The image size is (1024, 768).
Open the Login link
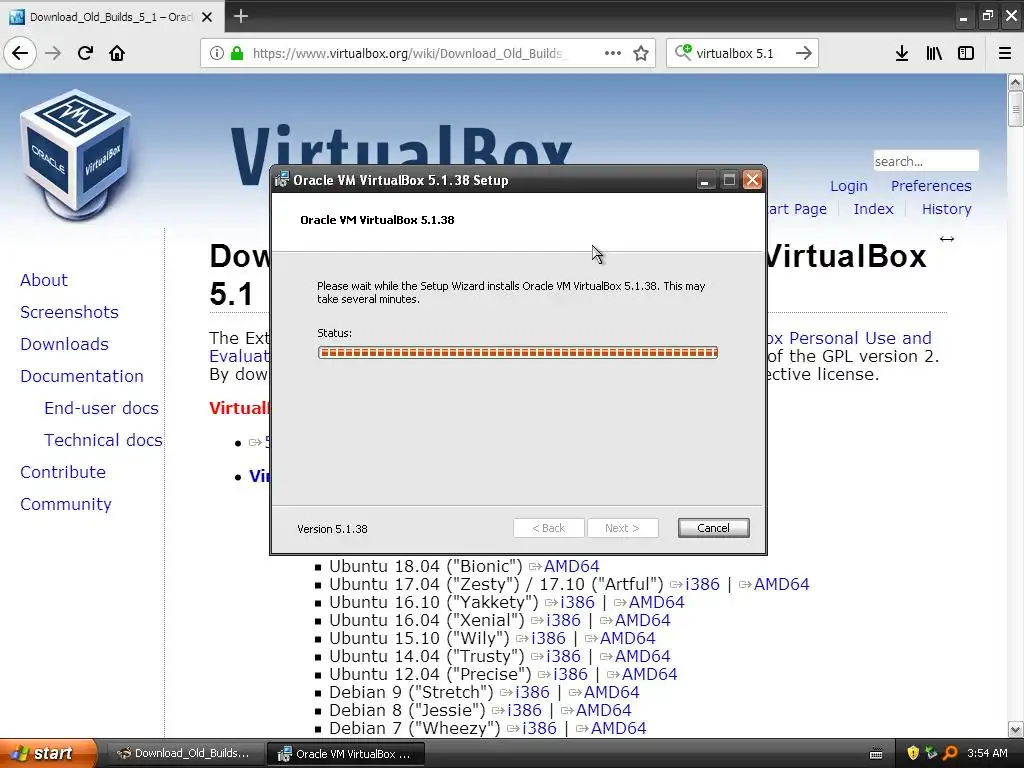[848, 186]
